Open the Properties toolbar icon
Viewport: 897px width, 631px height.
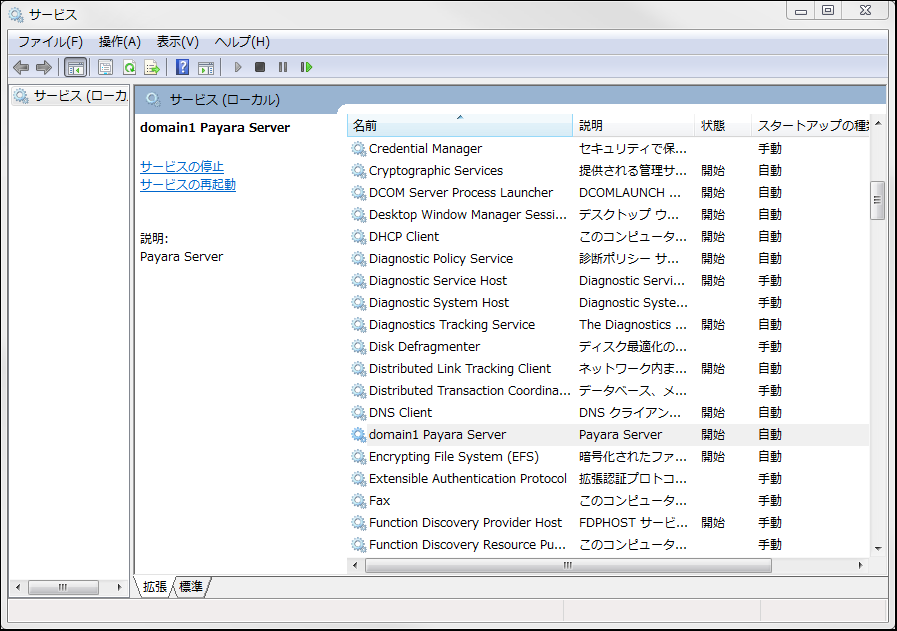[105, 67]
